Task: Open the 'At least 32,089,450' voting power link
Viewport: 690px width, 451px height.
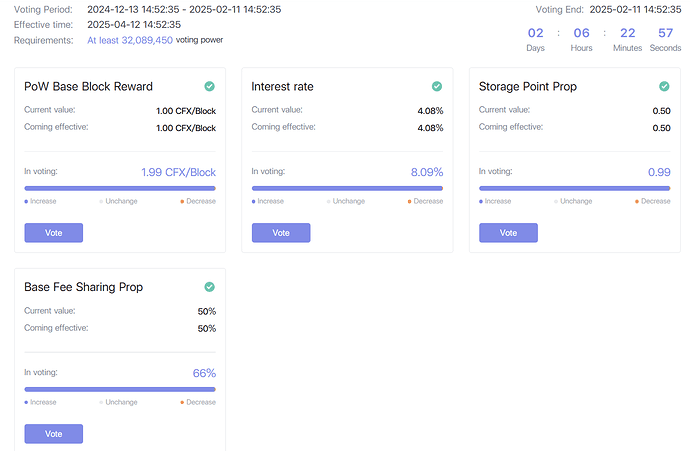Action: coord(130,40)
